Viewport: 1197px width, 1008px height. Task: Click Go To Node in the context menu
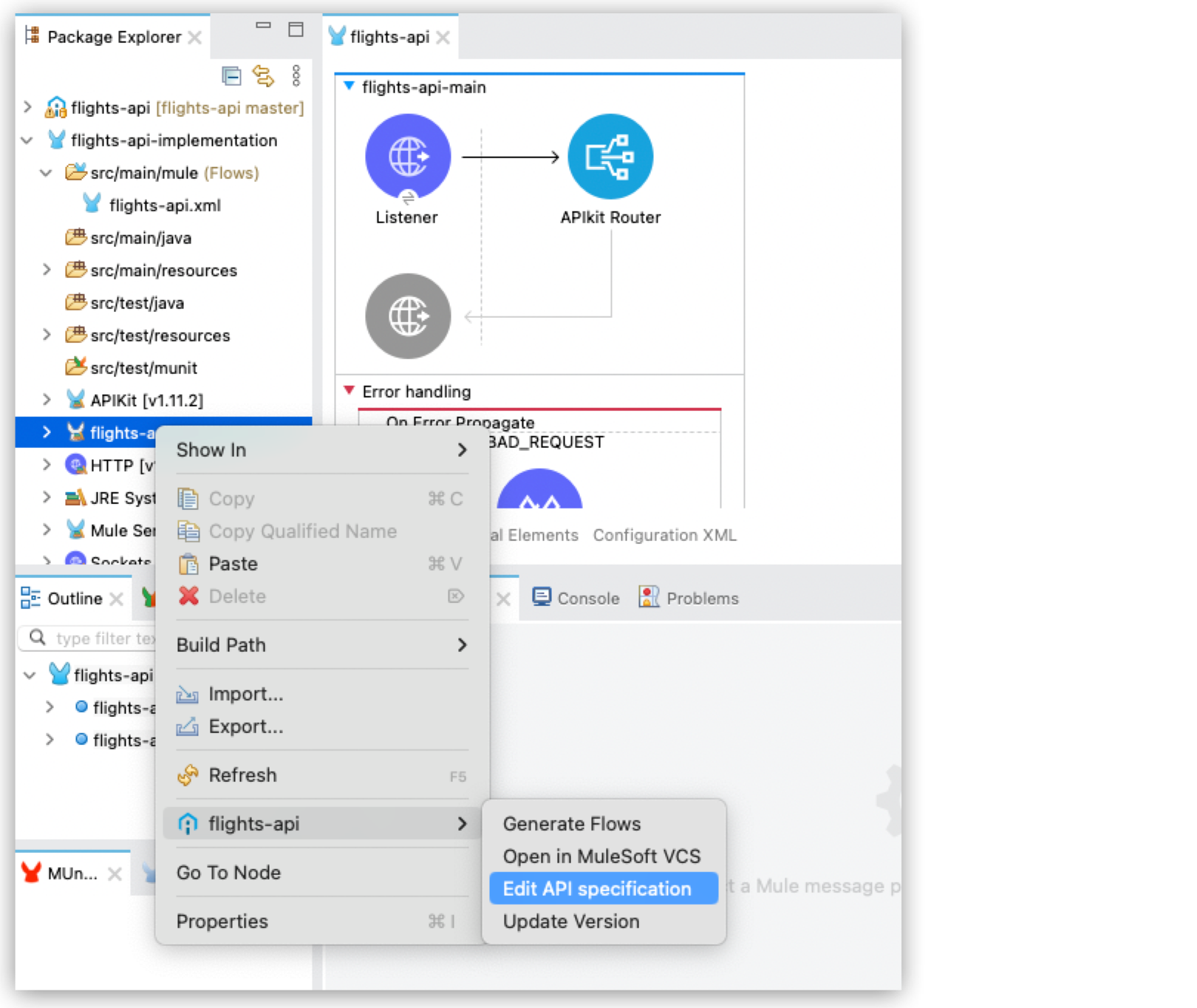tap(229, 873)
